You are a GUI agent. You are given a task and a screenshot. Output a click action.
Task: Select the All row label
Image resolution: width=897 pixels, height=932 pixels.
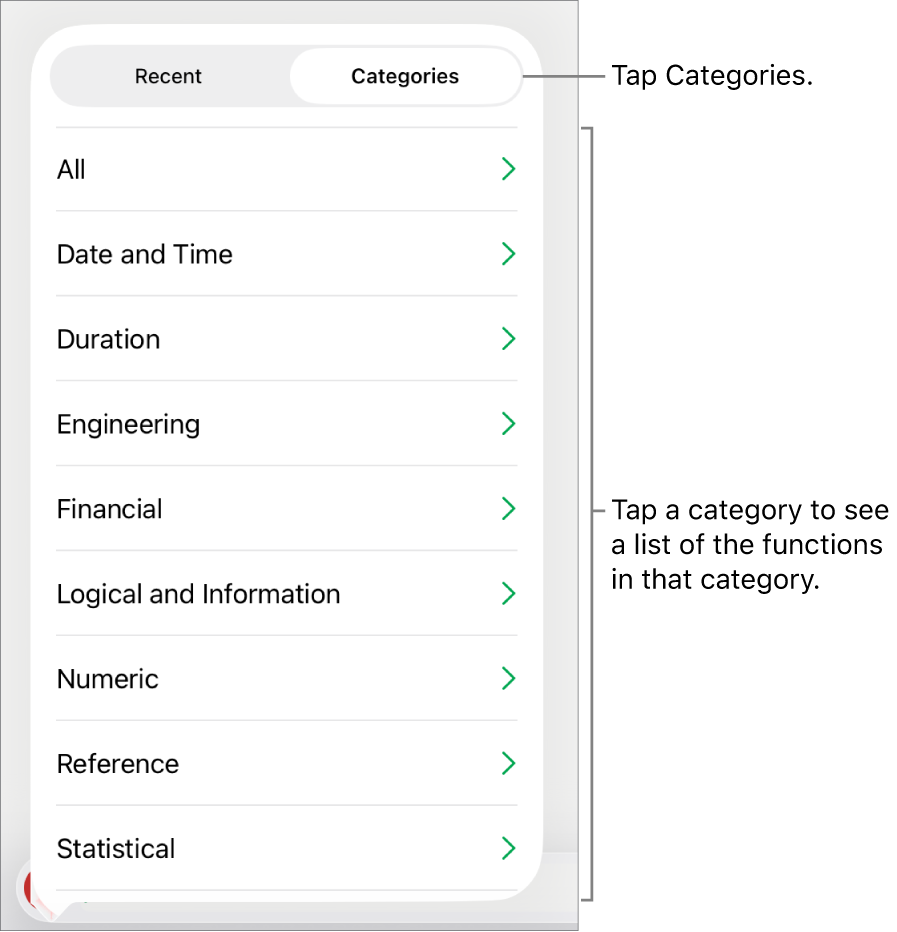point(71,169)
